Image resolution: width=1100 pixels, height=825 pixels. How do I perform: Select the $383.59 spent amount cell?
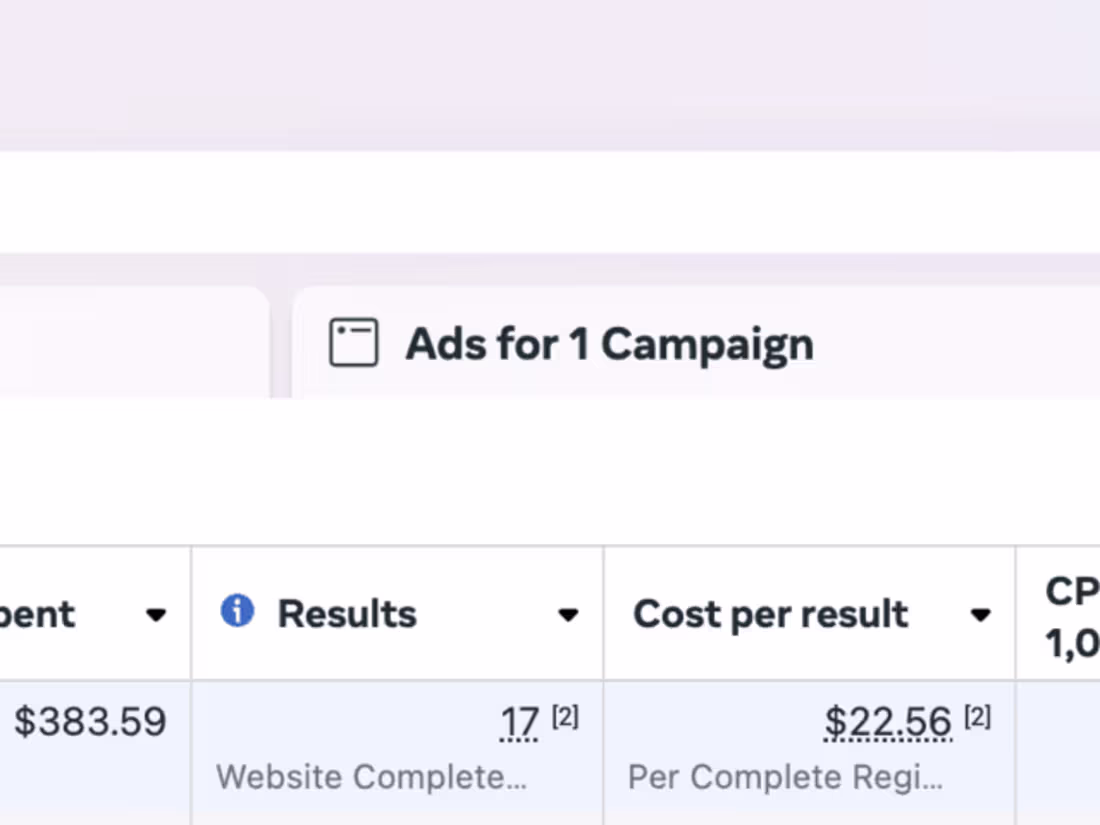pos(91,721)
